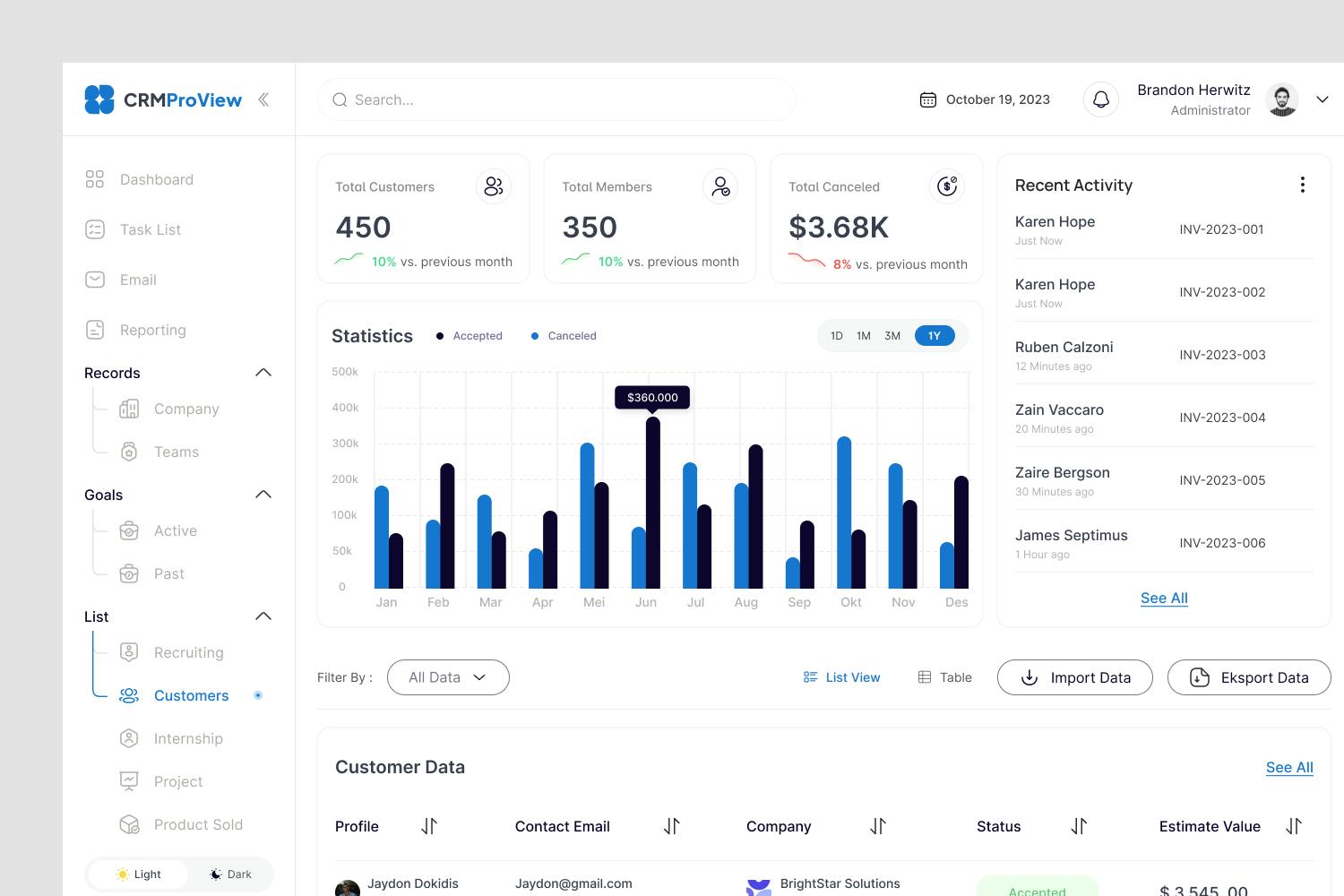The height and width of the screenshot is (896, 1344).
Task: Open invoice INV-2023-001
Action: pos(1222,229)
